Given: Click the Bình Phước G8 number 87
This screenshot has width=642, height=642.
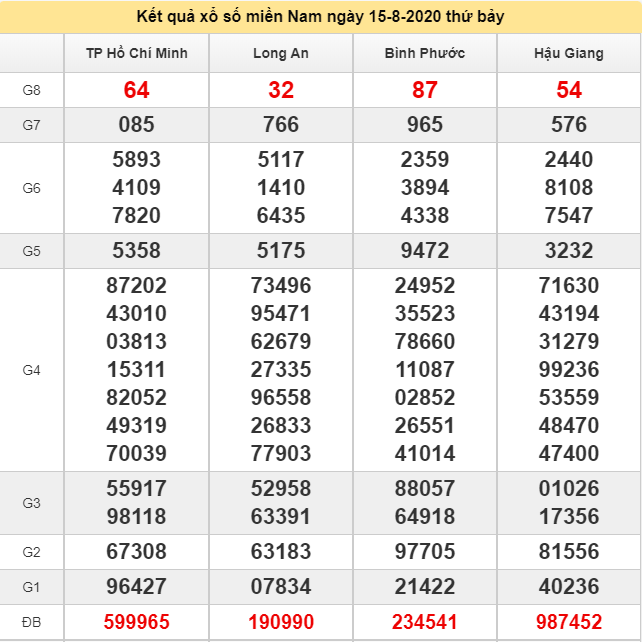Looking at the screenshot, I should click(x=425, y=90).
